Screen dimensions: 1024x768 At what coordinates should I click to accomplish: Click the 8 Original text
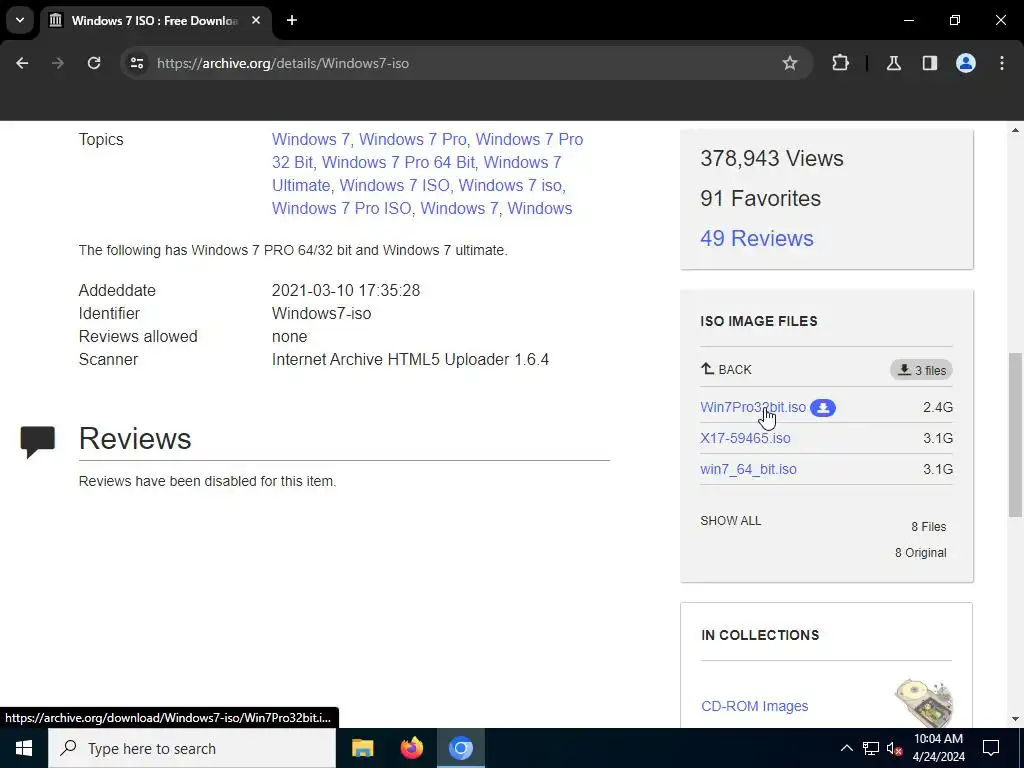tap(920, 552)
